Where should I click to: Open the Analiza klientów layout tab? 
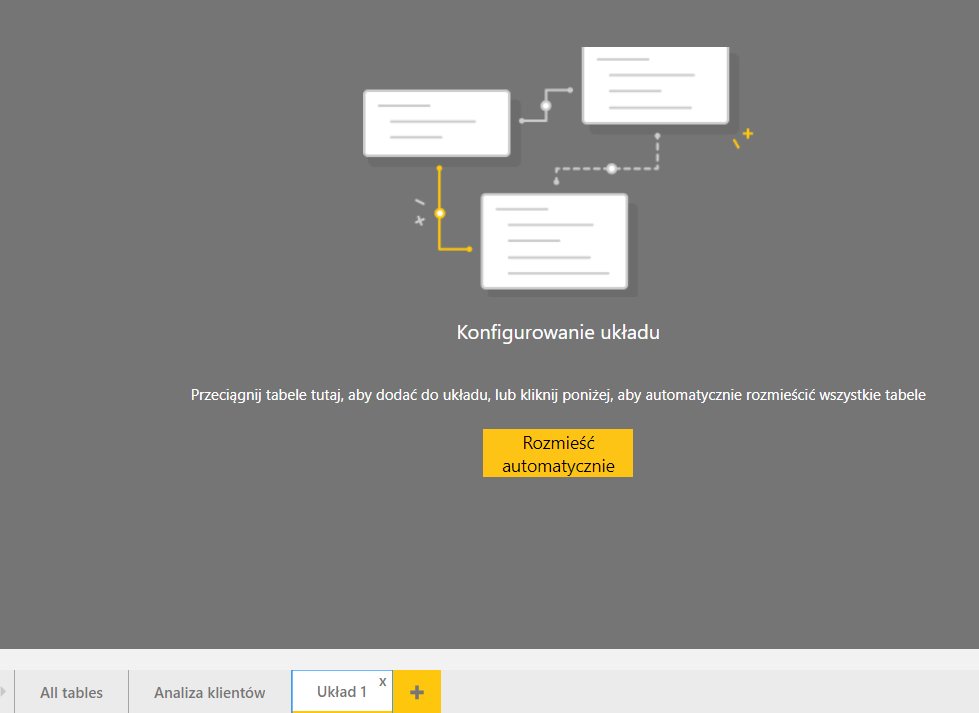point(209,692)
